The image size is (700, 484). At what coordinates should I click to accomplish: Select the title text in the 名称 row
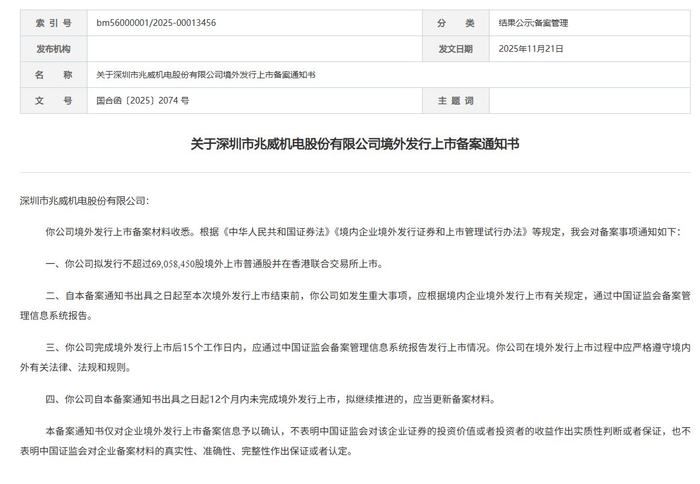[x=206, y=75]
